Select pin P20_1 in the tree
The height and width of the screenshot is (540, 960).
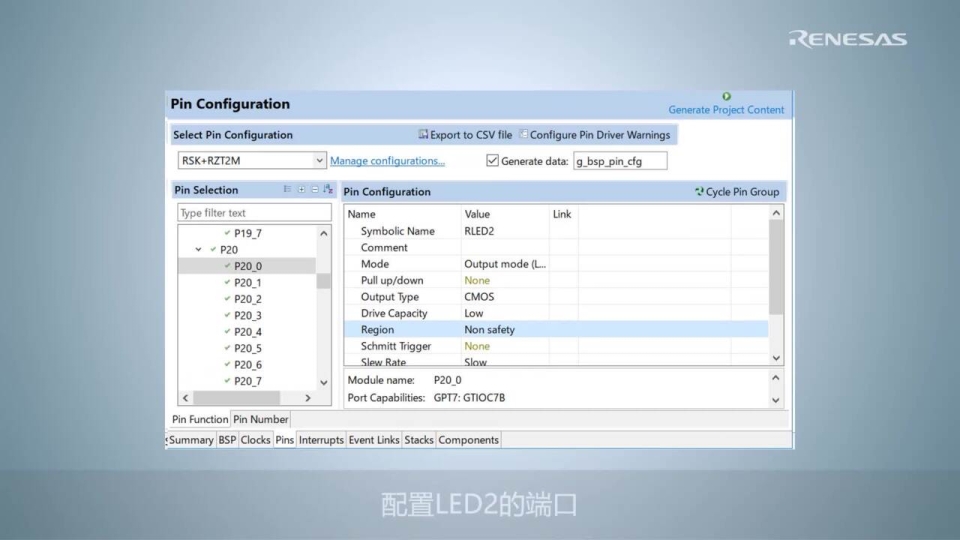tap(248, 282)
